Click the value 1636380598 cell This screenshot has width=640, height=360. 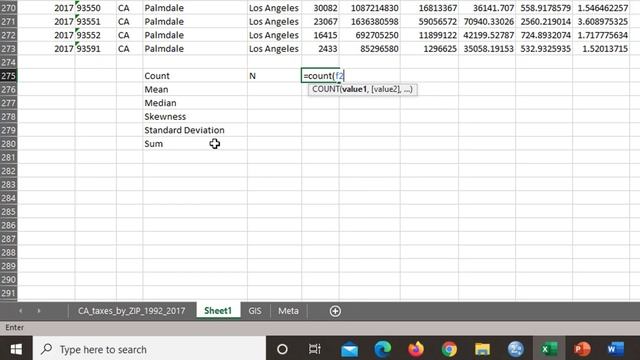370,21
